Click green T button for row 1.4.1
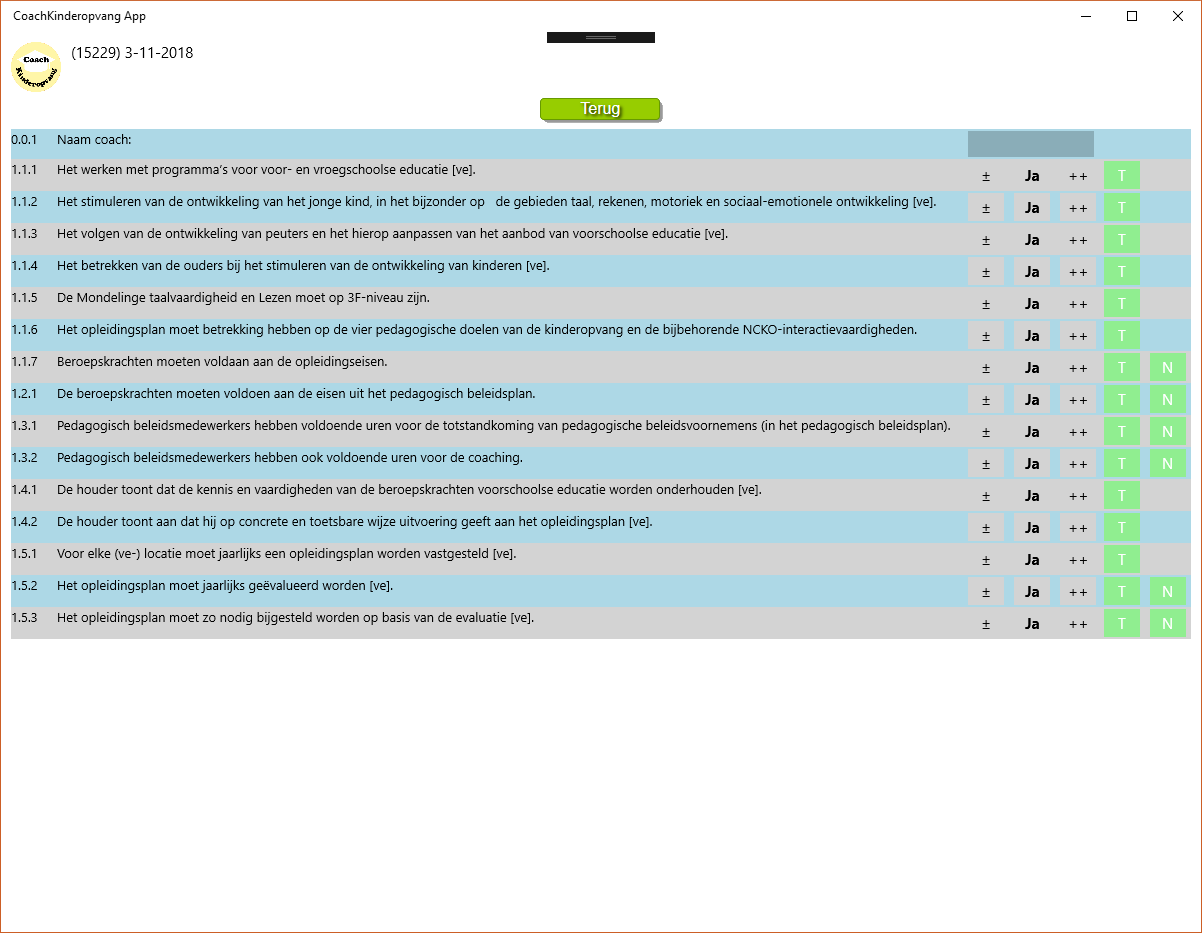Viewport: 1202px width, 933px height. [1122, 496]
